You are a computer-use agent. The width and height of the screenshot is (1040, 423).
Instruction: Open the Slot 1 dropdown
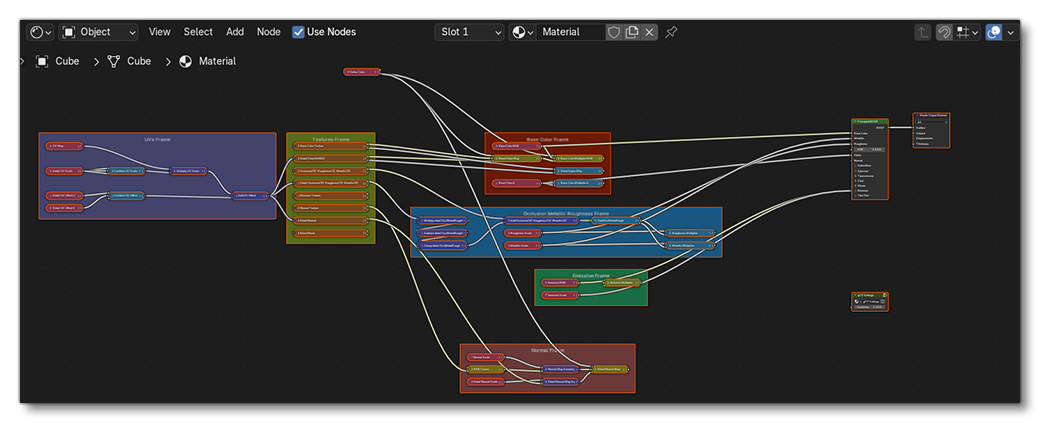pyautogui.click(x=469, y=32)
